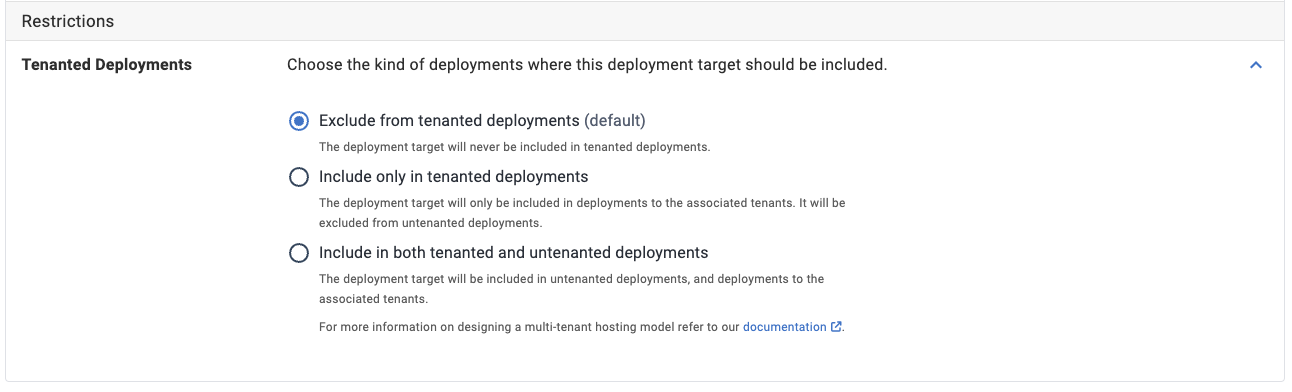Click the '(default)' label text
The image size is (1292, 392).
tap(615, 121)
